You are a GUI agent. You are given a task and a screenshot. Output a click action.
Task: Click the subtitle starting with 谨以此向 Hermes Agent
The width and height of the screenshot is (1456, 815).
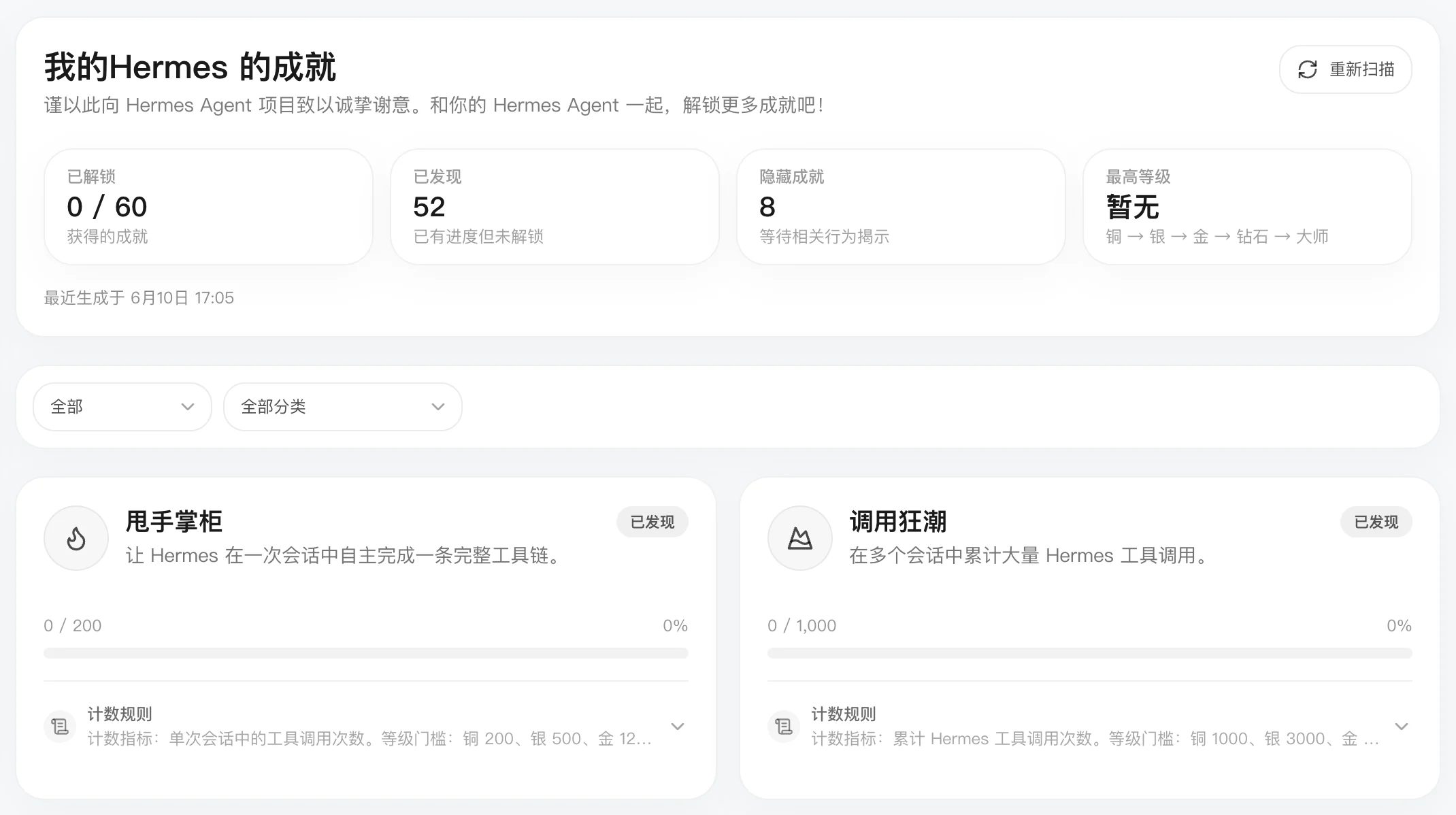point(434,105)
